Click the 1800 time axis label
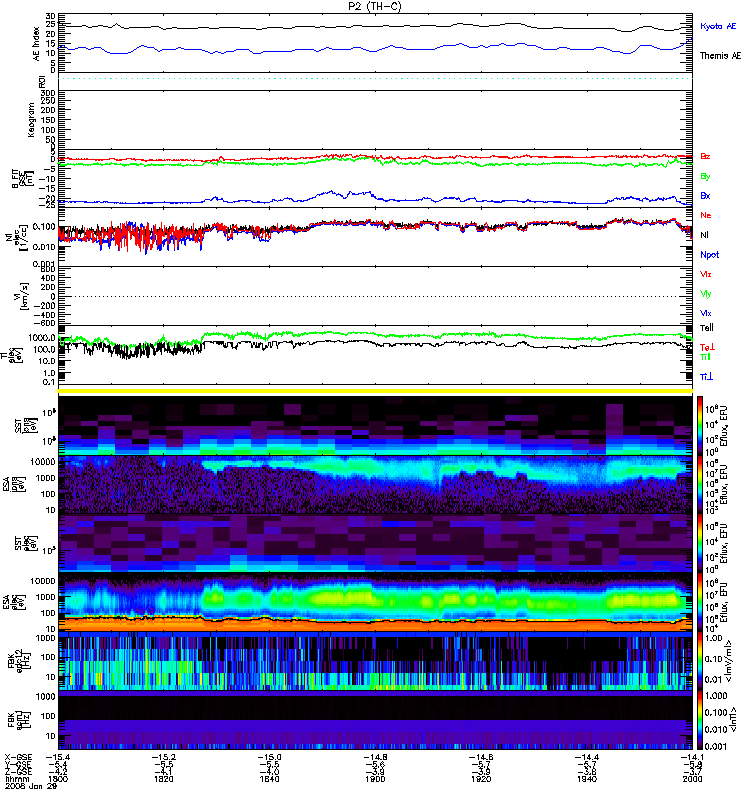Screen dimensions: 750x800 click(x=58, y=779)
